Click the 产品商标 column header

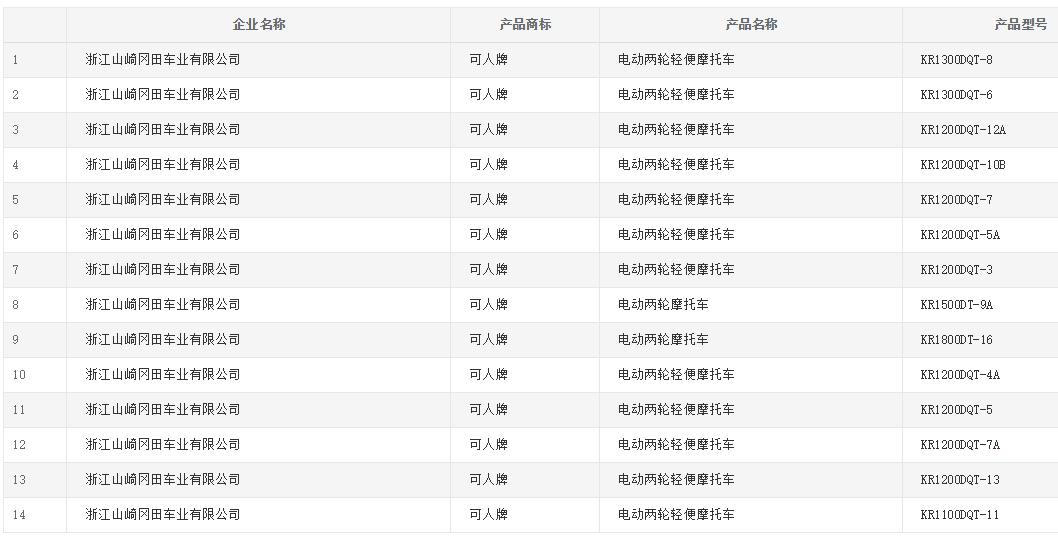(525, 25)
